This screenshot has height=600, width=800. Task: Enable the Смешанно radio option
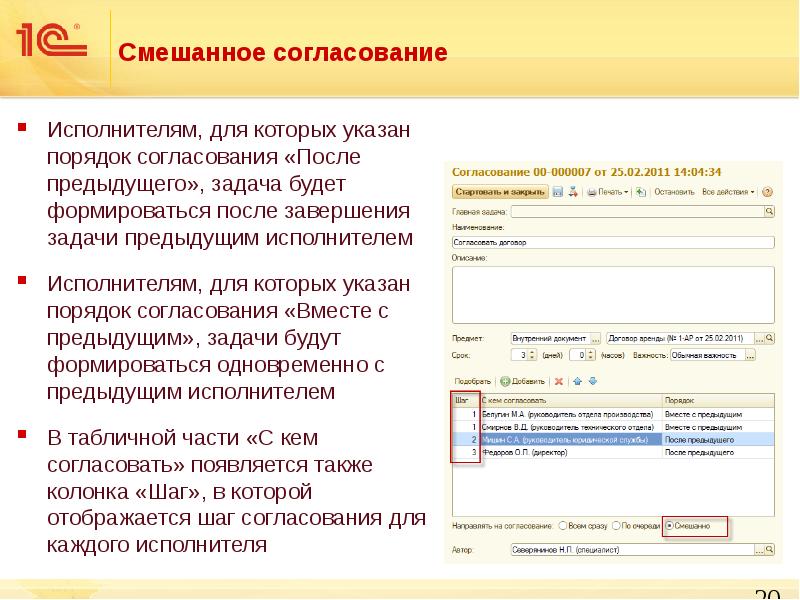pos(670,526)
